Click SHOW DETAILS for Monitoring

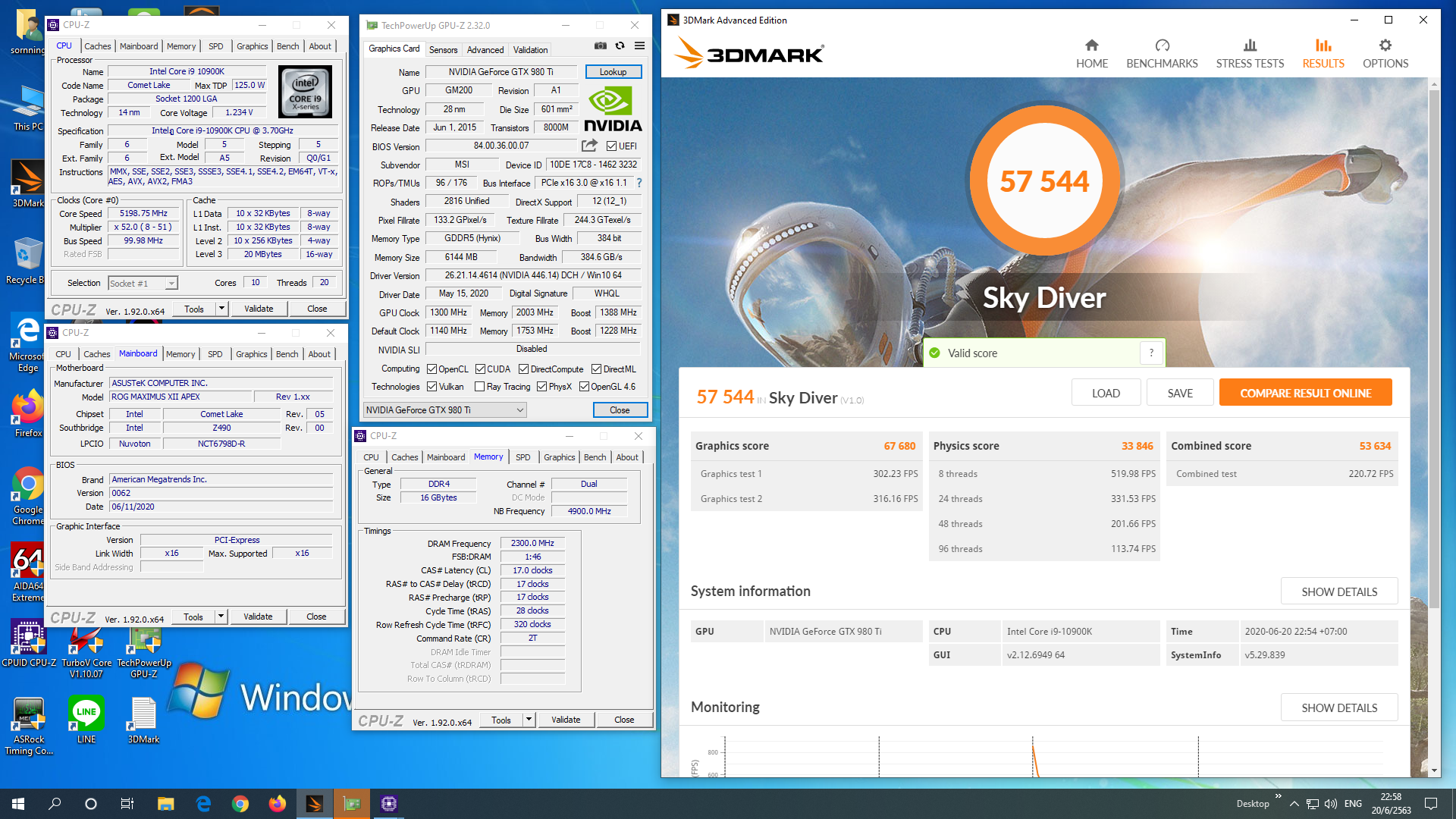(x=1339, y=708)
